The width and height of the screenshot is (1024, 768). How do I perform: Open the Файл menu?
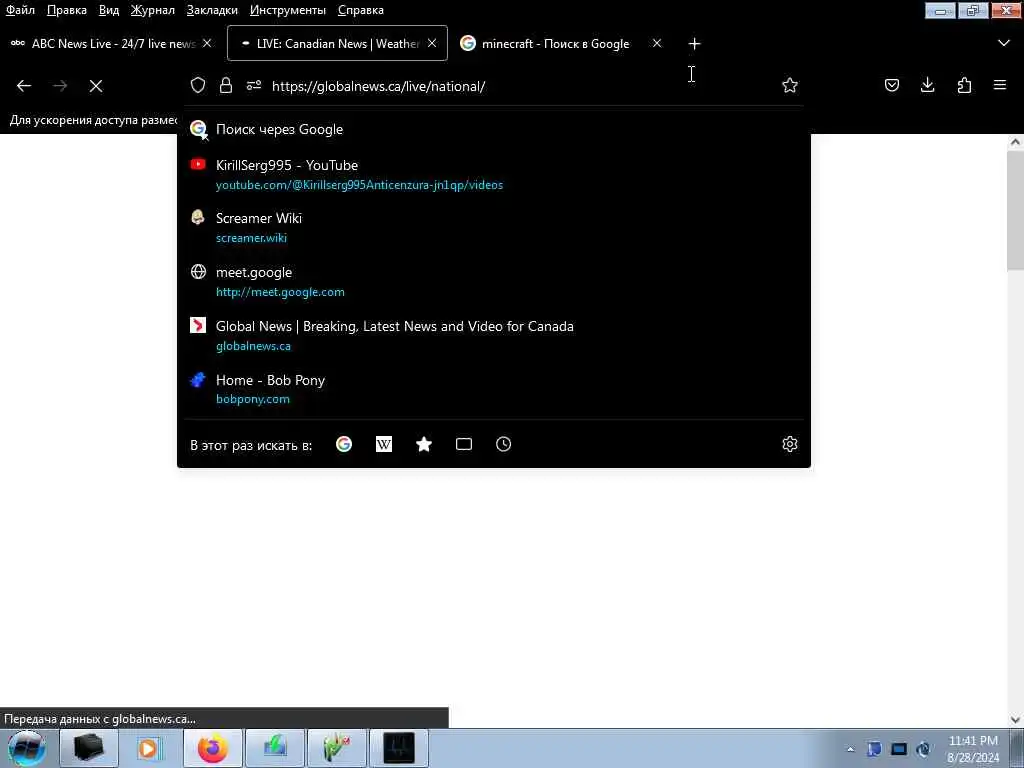click(20, 10)
